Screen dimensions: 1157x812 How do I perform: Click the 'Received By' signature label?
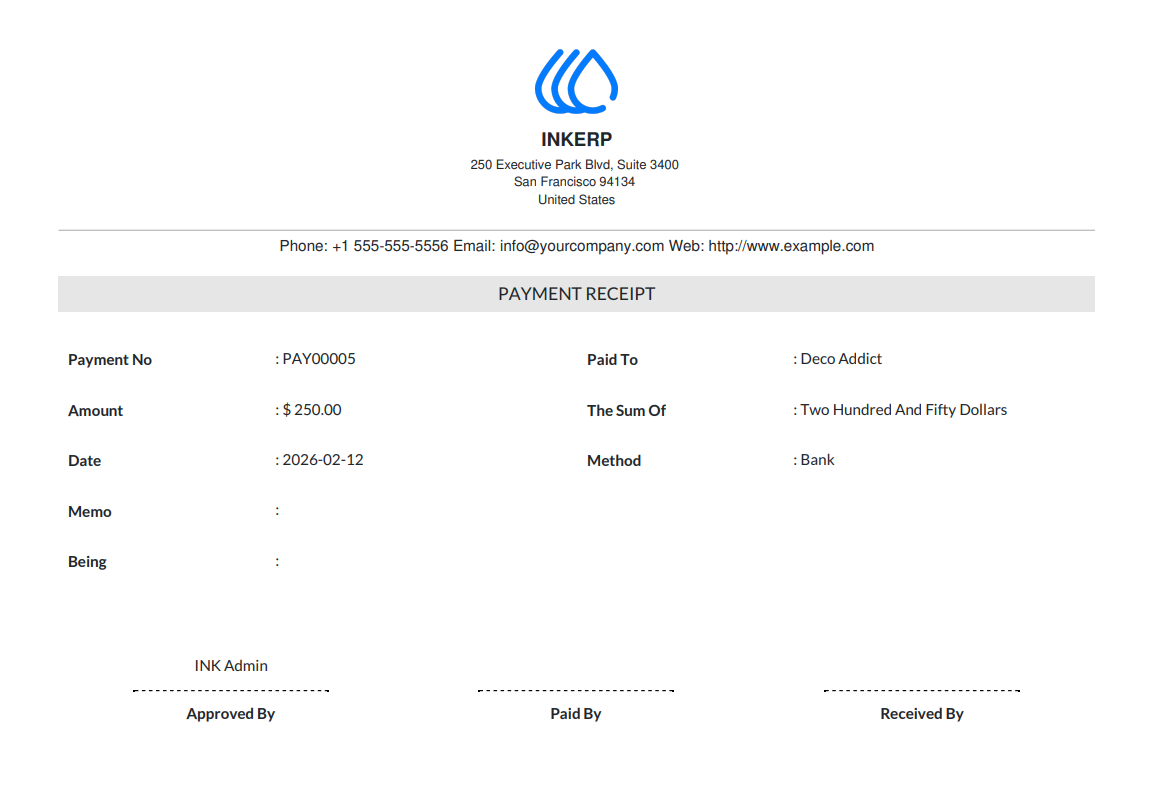[x=922, y=714]
